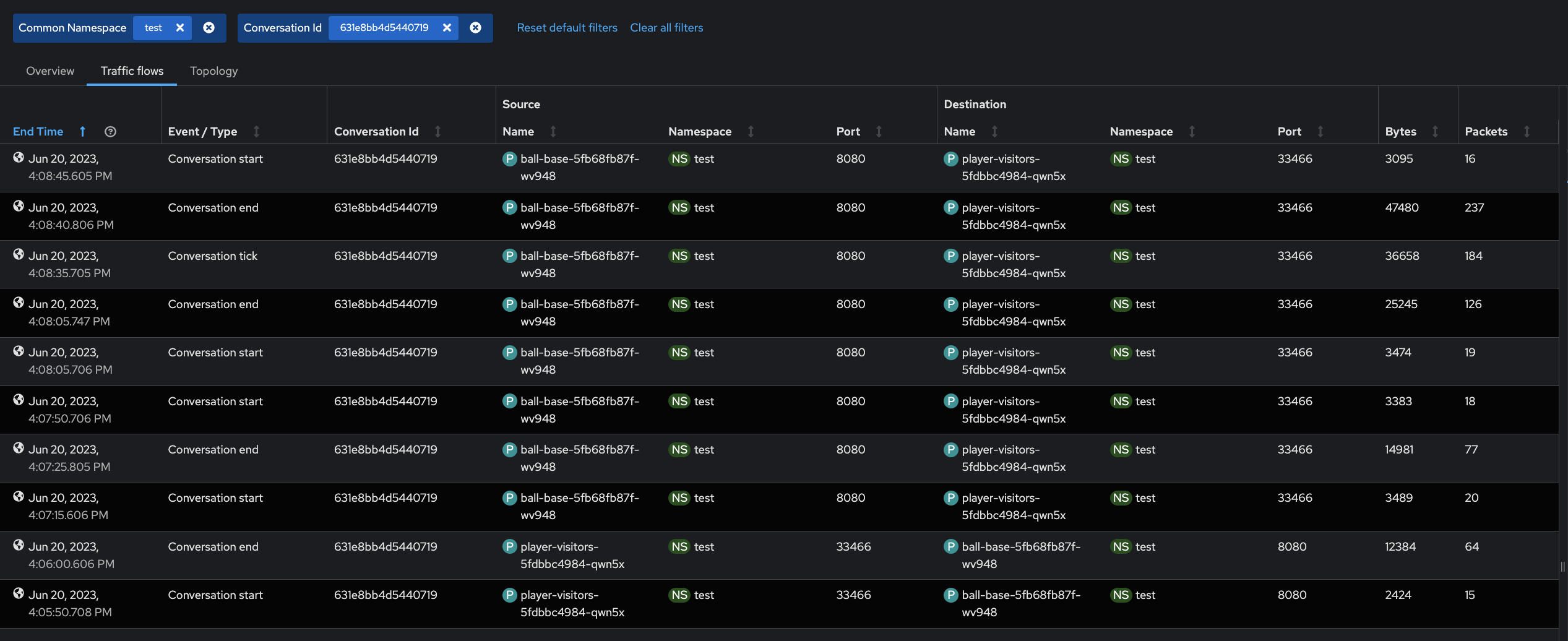Click globe icon of 4:08:35.705 PM row
Image resolution: width=1568 pixels, height=641 pixels.
19,254
